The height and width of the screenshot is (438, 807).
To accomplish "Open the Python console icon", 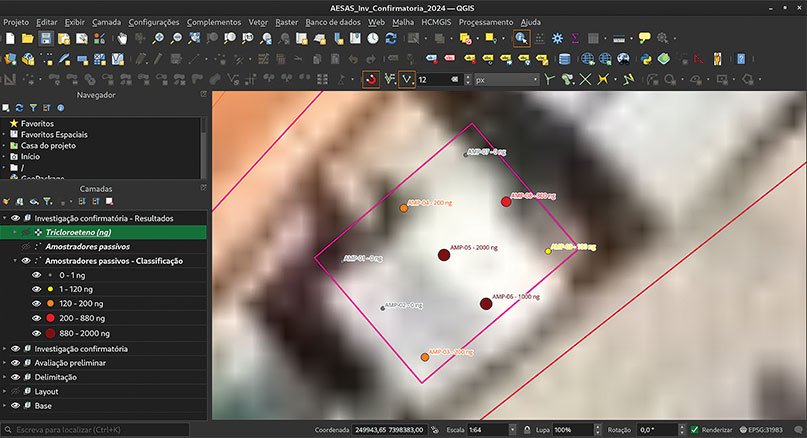I will [x=646, y=59].
